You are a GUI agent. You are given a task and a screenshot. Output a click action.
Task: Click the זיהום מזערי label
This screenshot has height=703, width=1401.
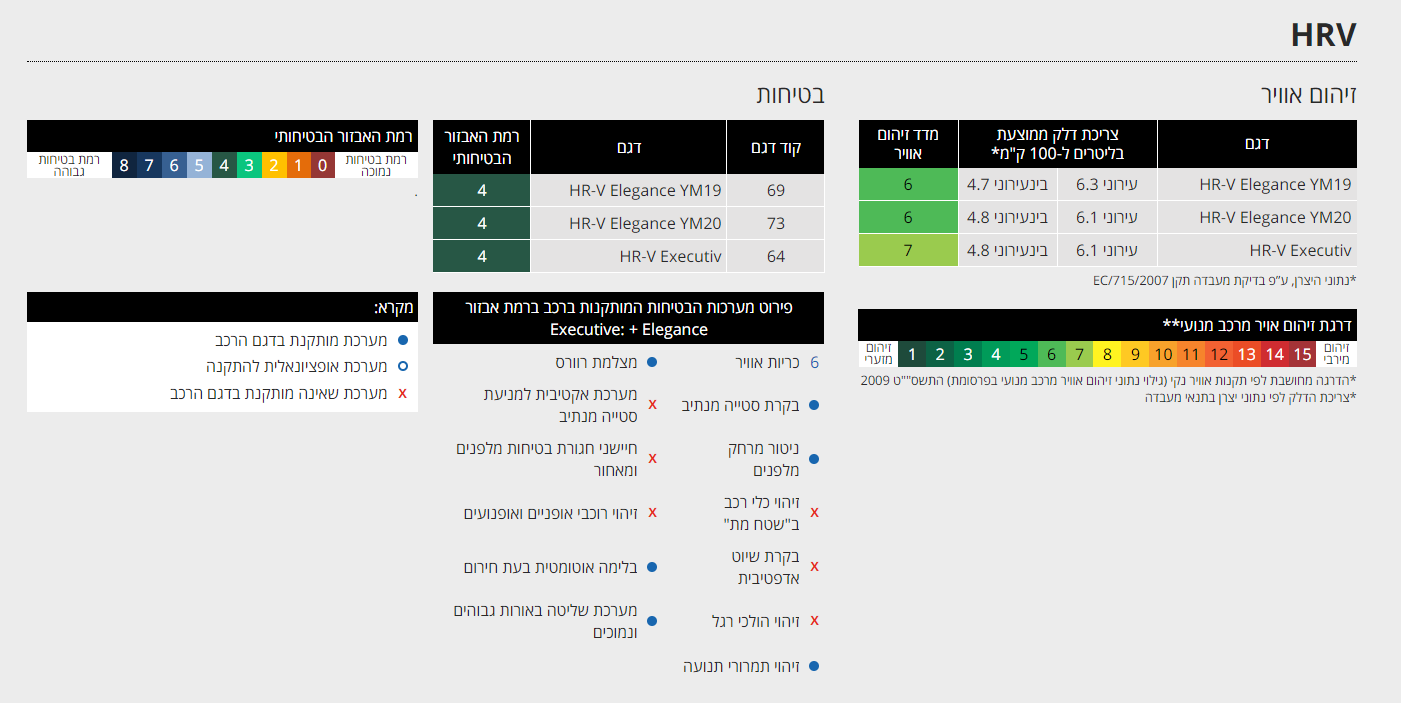point(878,354)
